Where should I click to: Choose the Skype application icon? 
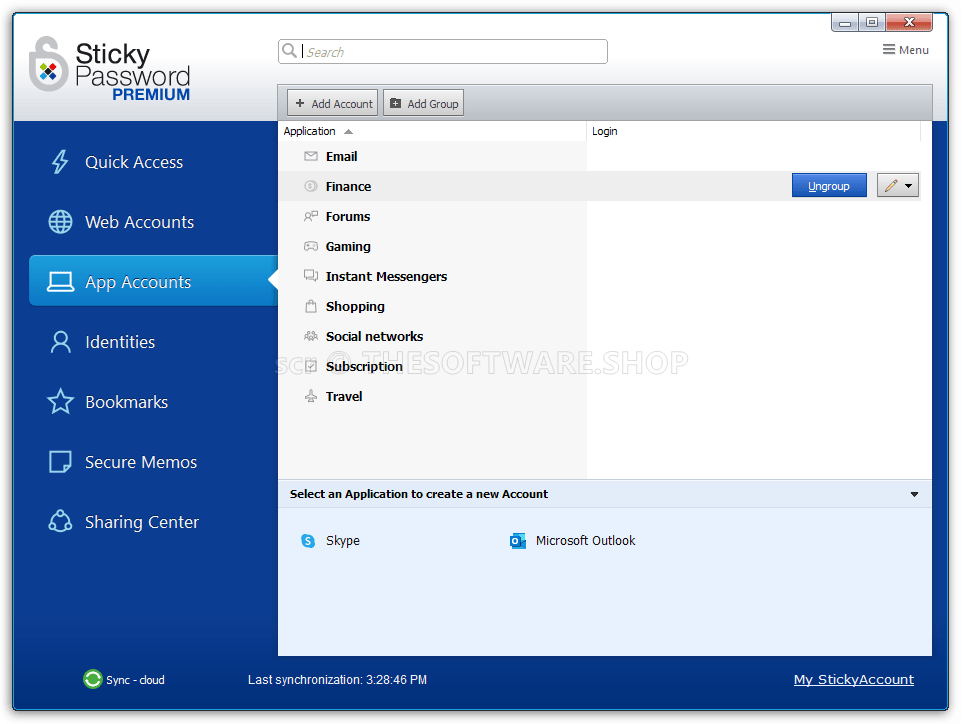pyautogui.click(x=308, y=541)
